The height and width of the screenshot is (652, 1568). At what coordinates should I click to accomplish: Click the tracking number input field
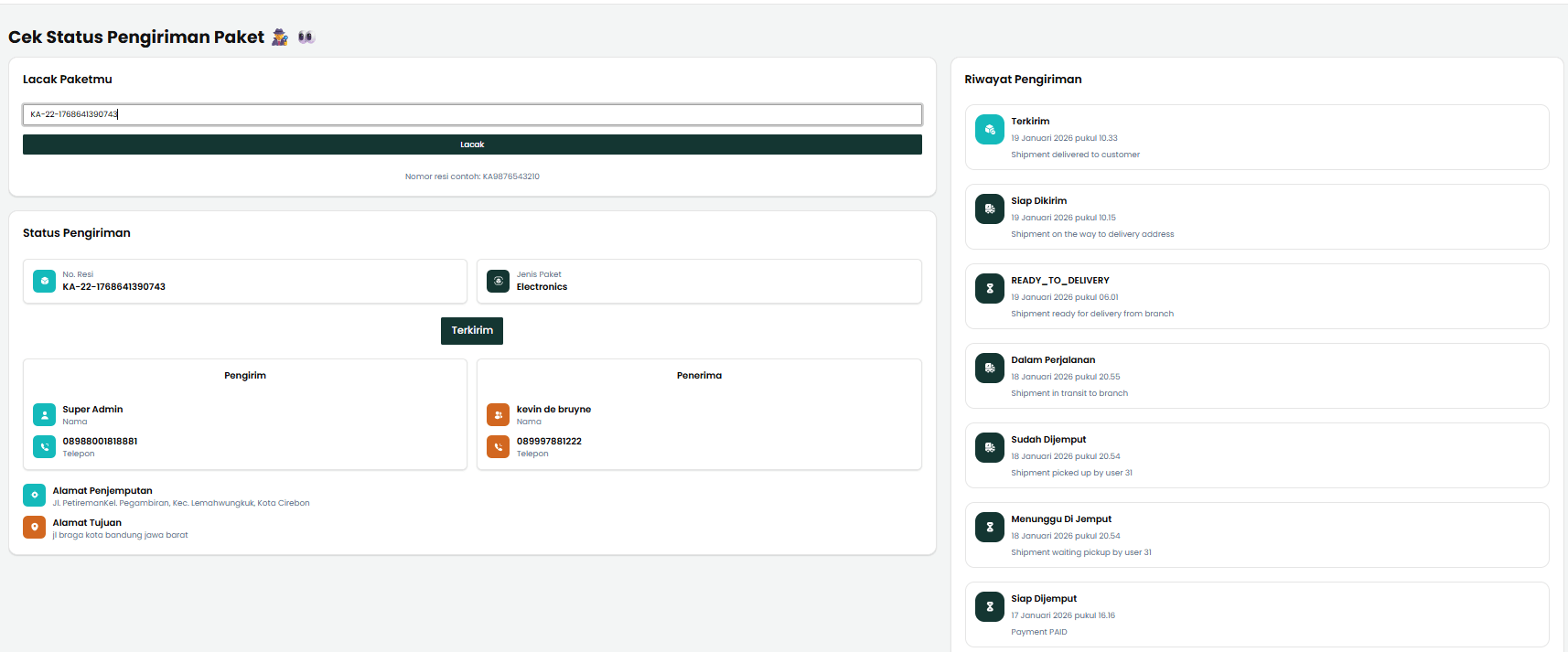pyautogui.click(x=472, y=114)
